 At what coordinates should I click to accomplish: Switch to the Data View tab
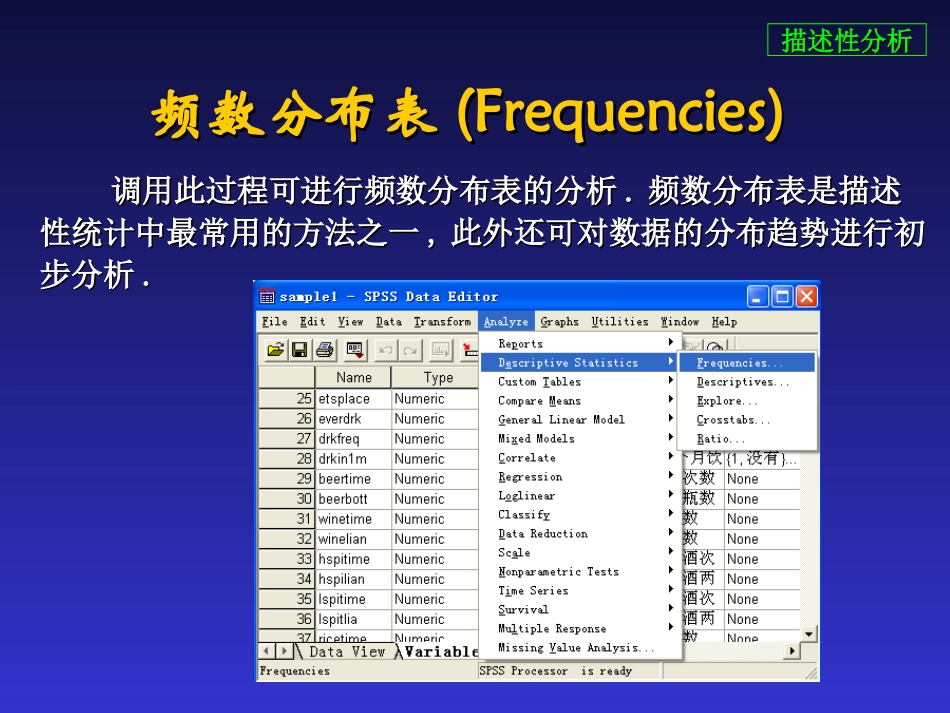click(347, 652)
